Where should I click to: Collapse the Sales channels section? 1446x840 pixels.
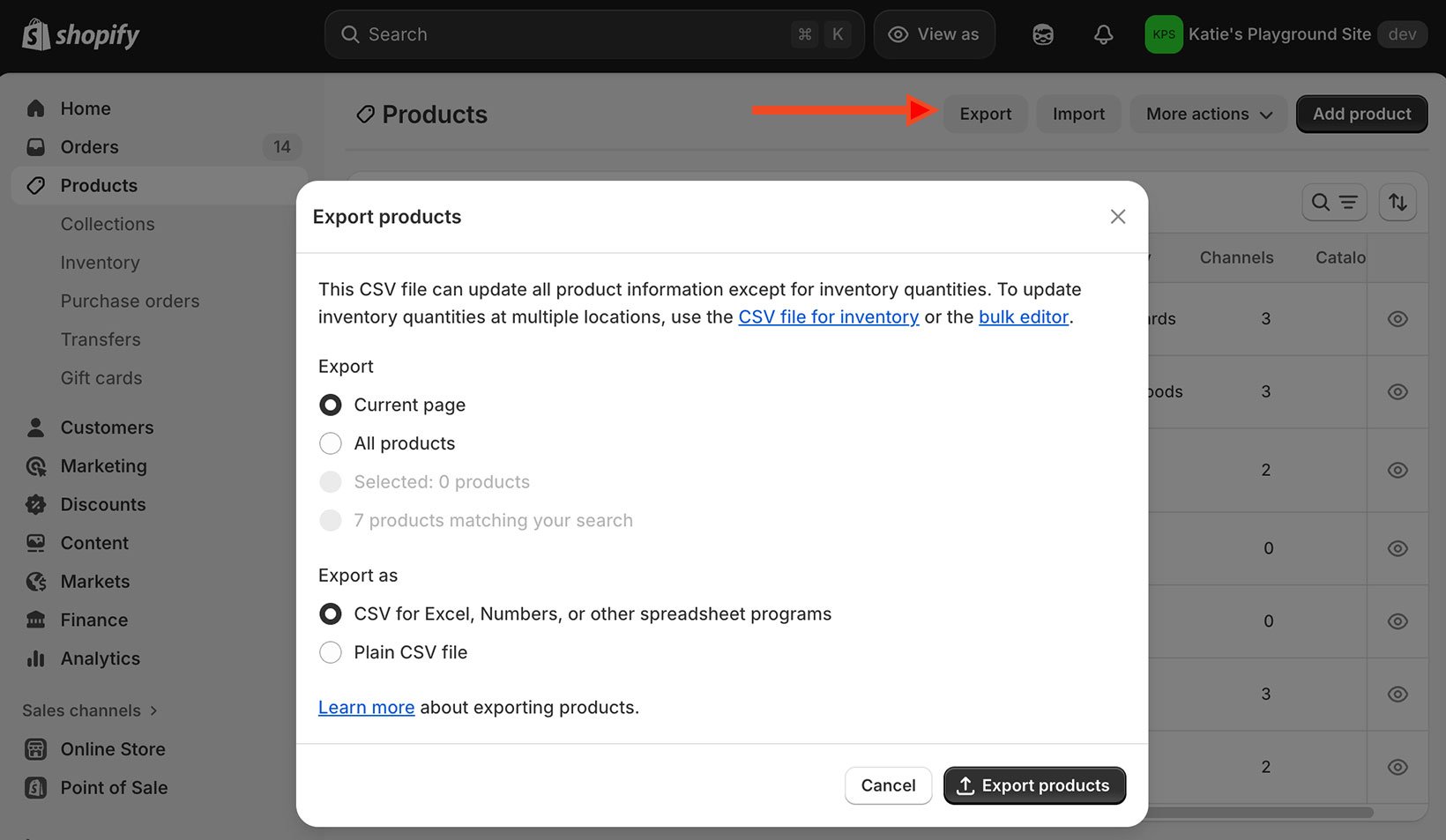(x=154, y=710)
